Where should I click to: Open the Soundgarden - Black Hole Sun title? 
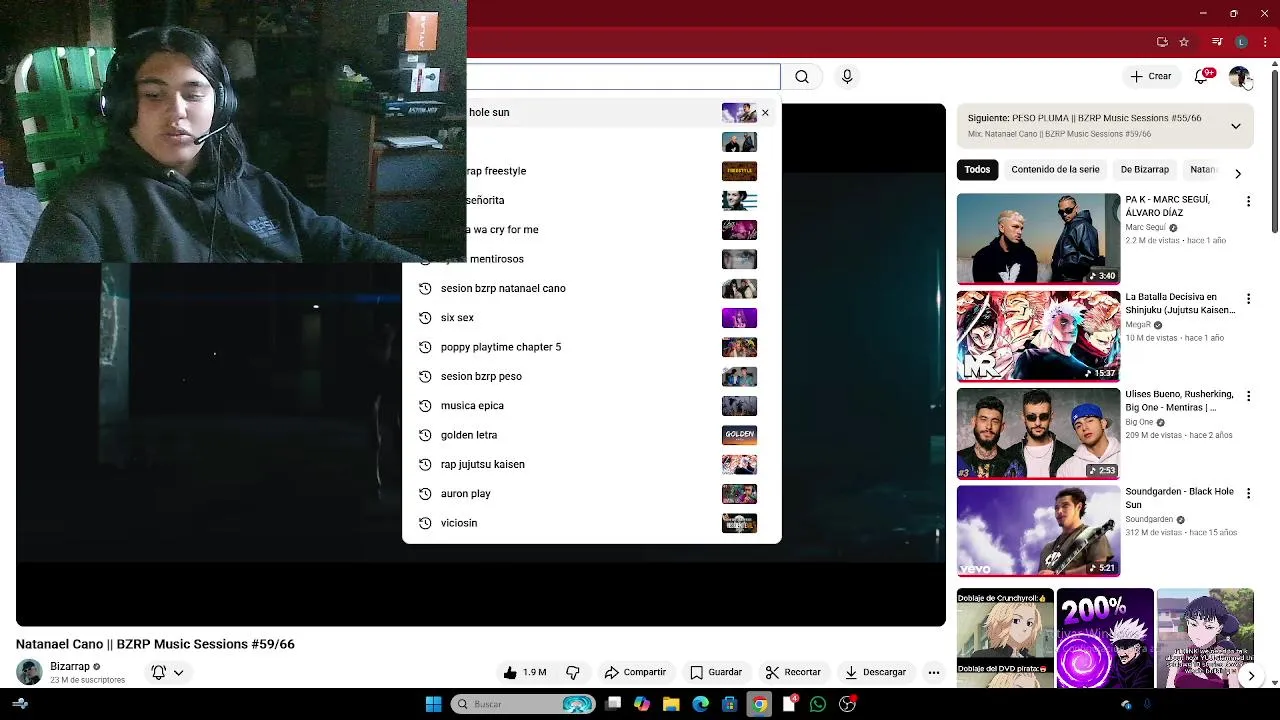tap(1179, 498)
